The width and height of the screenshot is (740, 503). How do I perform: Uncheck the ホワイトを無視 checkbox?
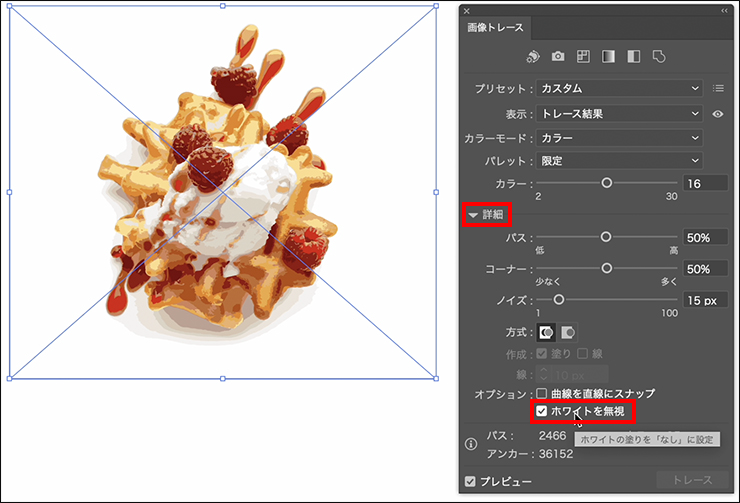[x=542, y=411]
